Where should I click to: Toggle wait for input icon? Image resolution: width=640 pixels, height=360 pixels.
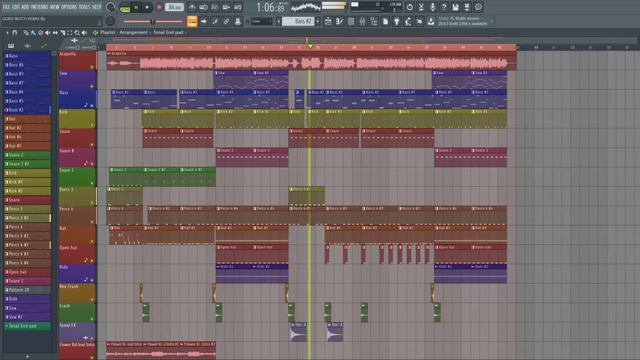pyautogui.click(x=203, y=7)
